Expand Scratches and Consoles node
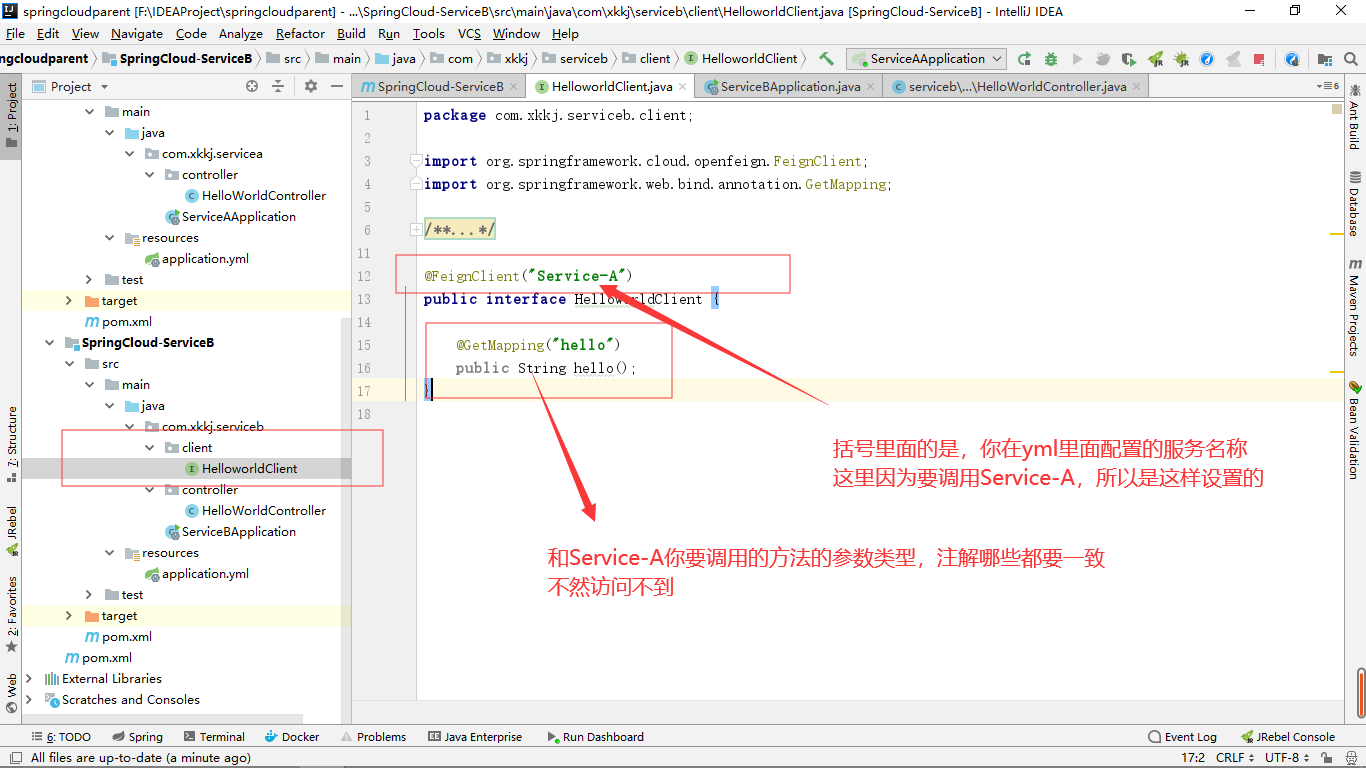1366x768 pixels. pos(29,700)
